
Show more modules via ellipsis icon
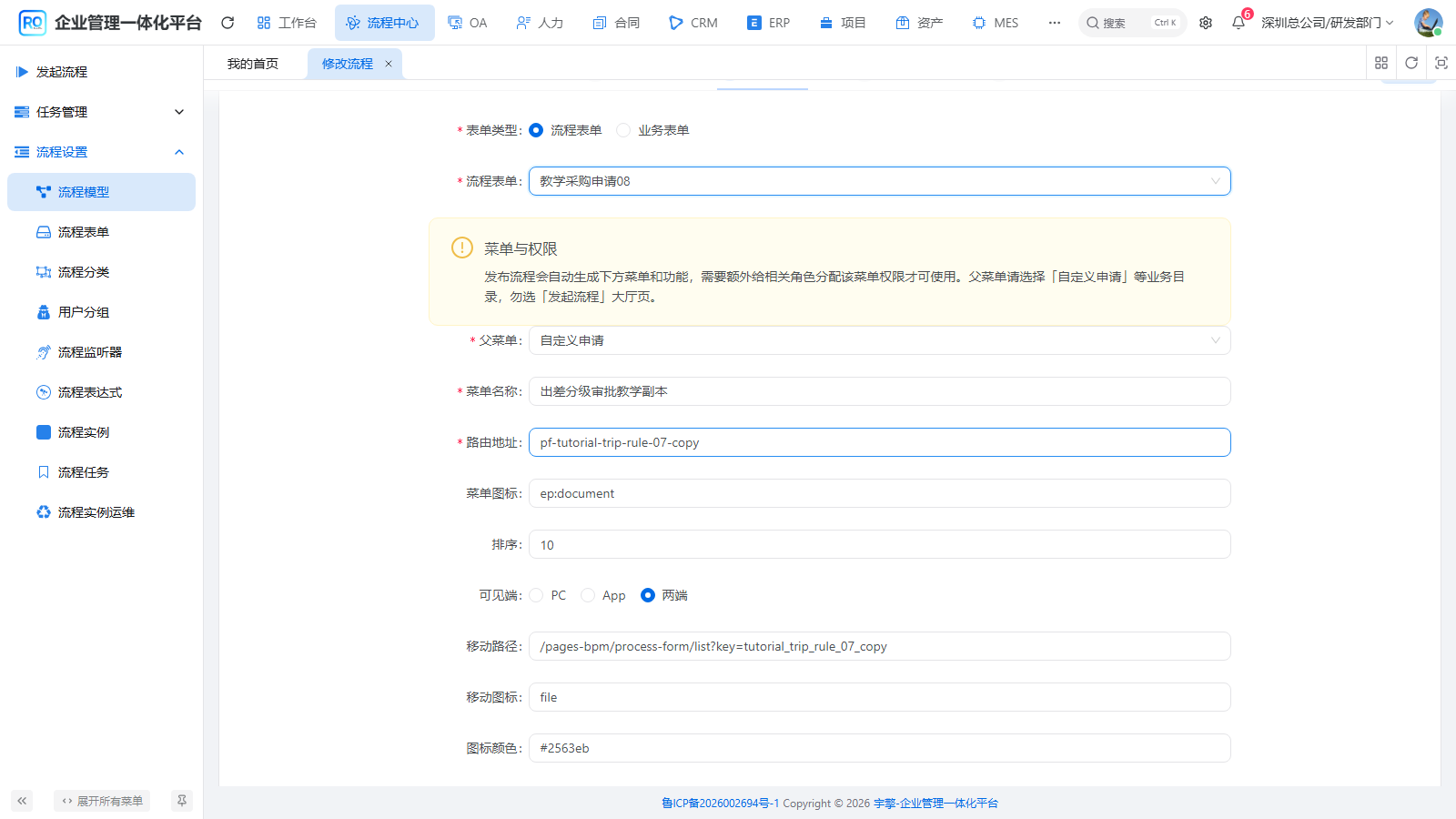1054,23
